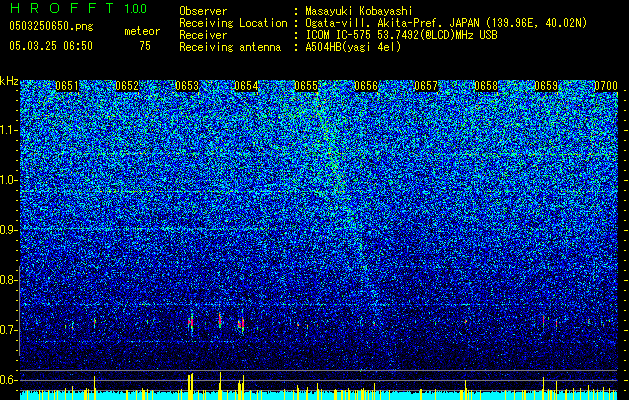Click the 'meteor' label
The height and width of the screenshot is (400, 629).
(x=142, y=31)
